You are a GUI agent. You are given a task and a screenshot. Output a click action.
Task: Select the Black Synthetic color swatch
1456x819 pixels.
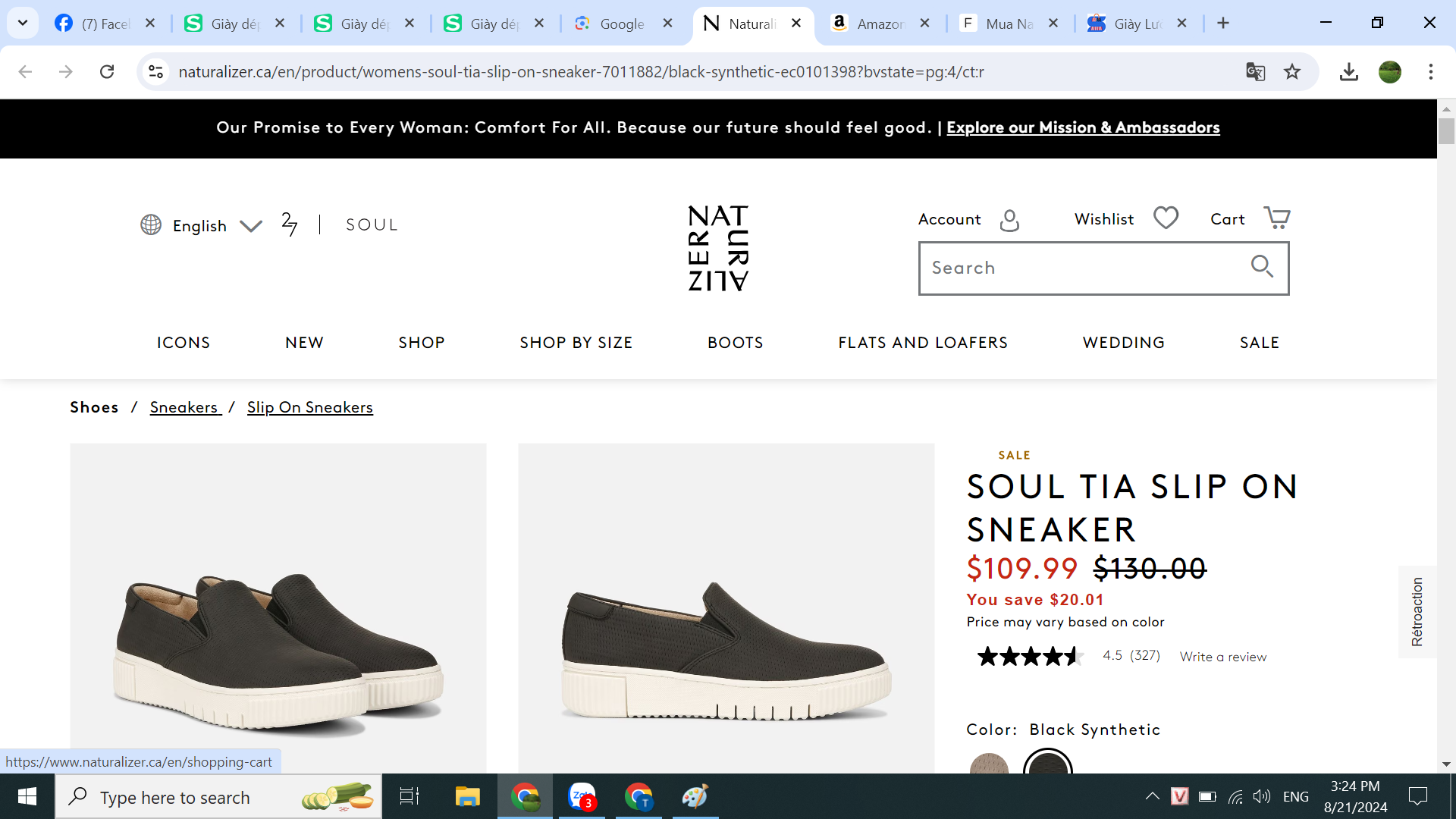click(x=1047, y=764)
